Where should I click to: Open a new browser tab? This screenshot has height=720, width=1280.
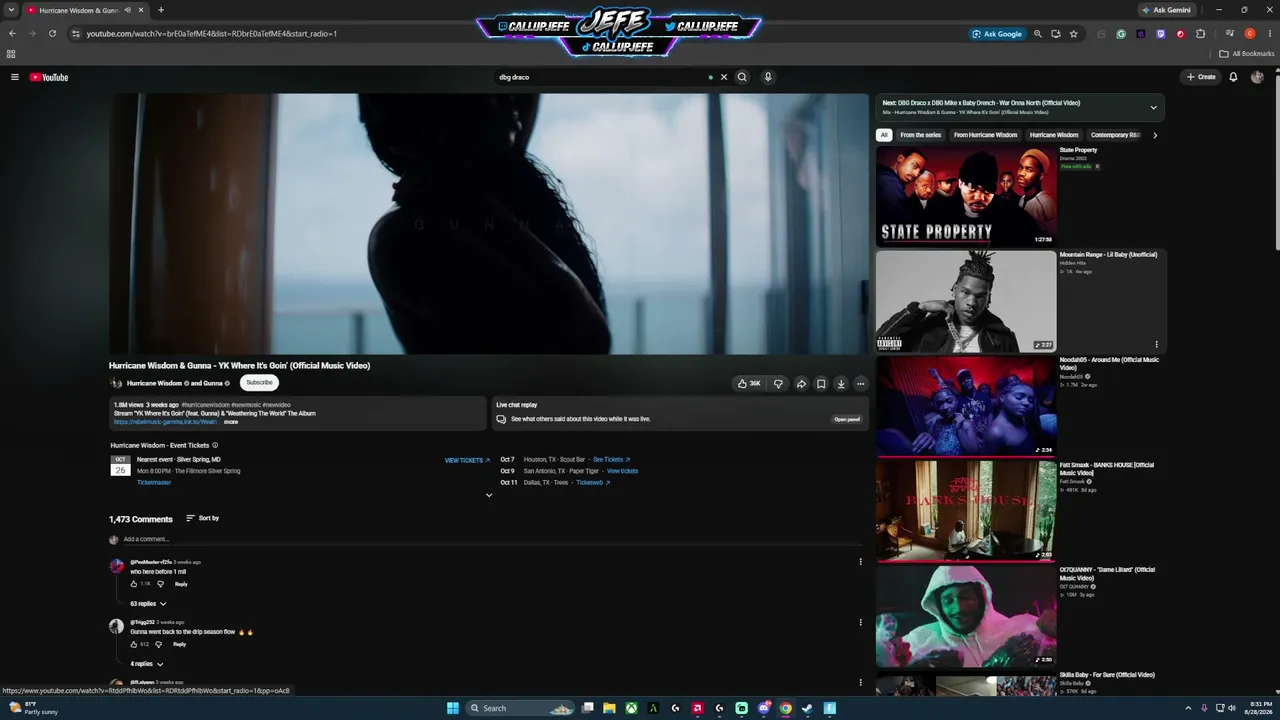[x=161, y=10]
